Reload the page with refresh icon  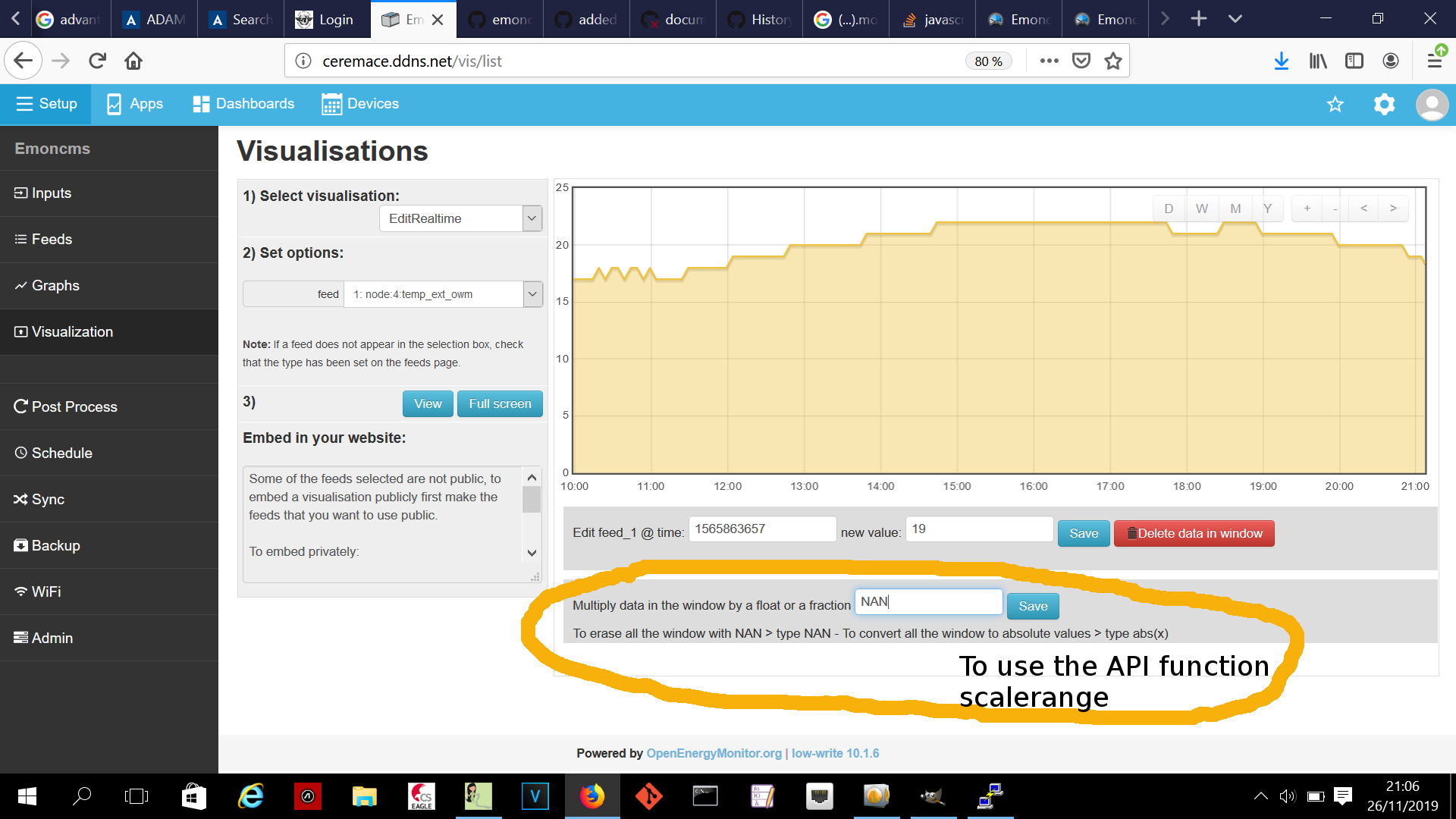pos(97,61)
